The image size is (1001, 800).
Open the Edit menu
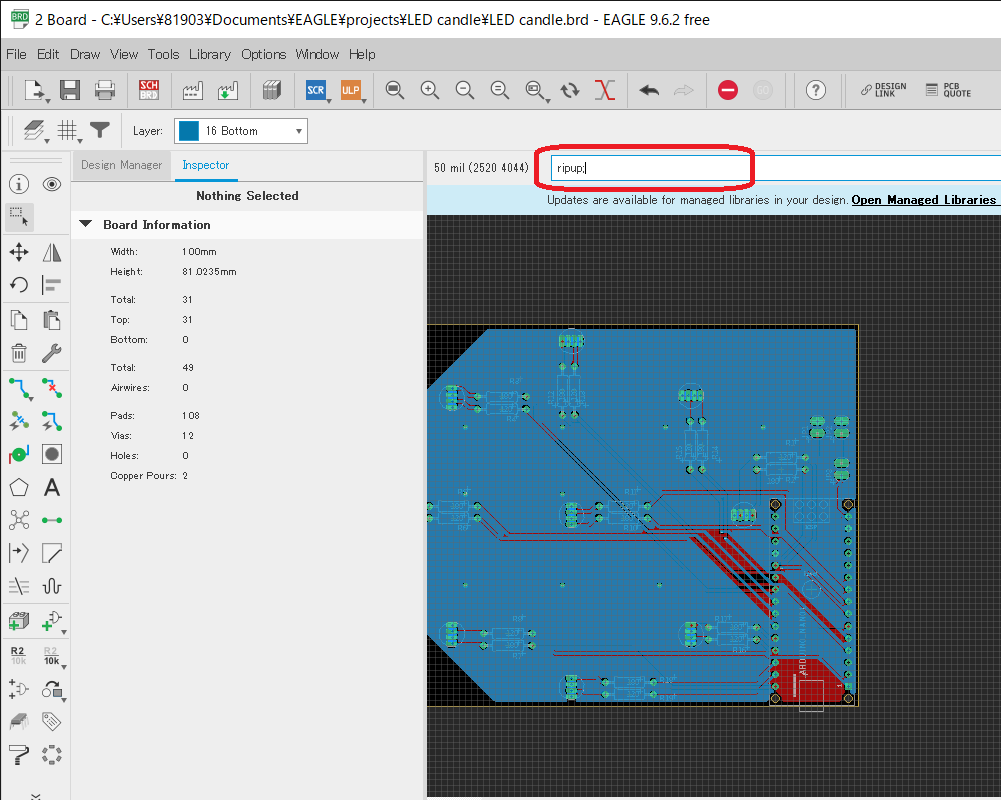pyautogui.click(x=48, y=54)
